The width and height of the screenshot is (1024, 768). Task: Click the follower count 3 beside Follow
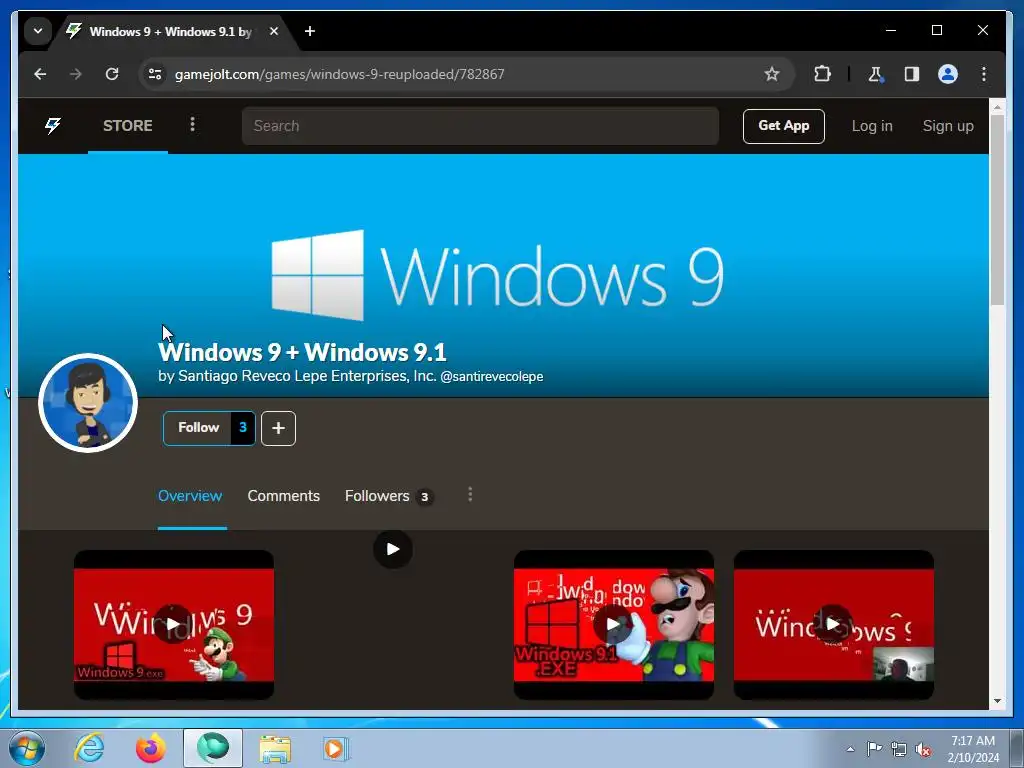pyautogui.click(x=243, y=428)
